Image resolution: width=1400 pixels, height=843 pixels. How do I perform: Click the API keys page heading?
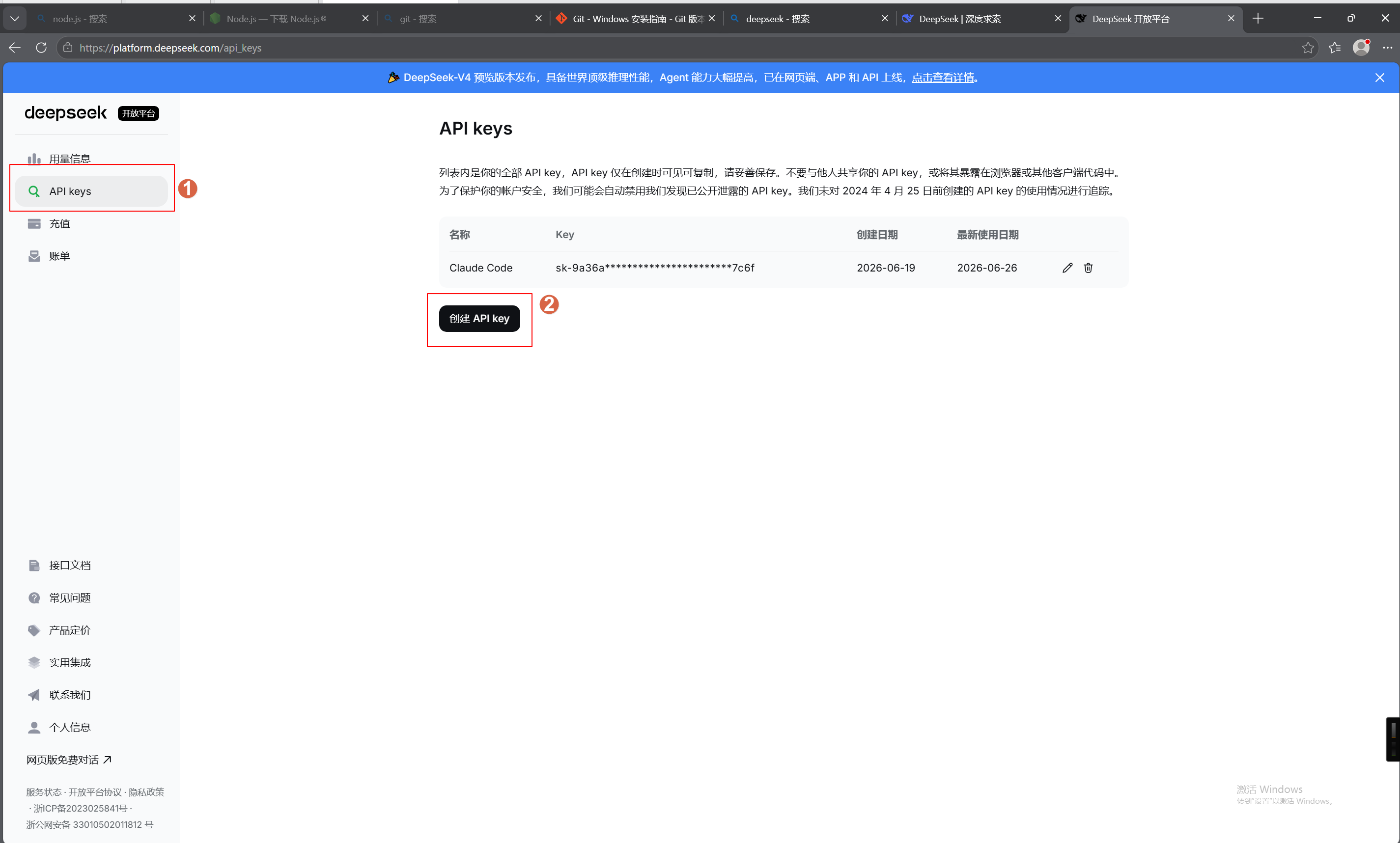click(x=475, y=128)
